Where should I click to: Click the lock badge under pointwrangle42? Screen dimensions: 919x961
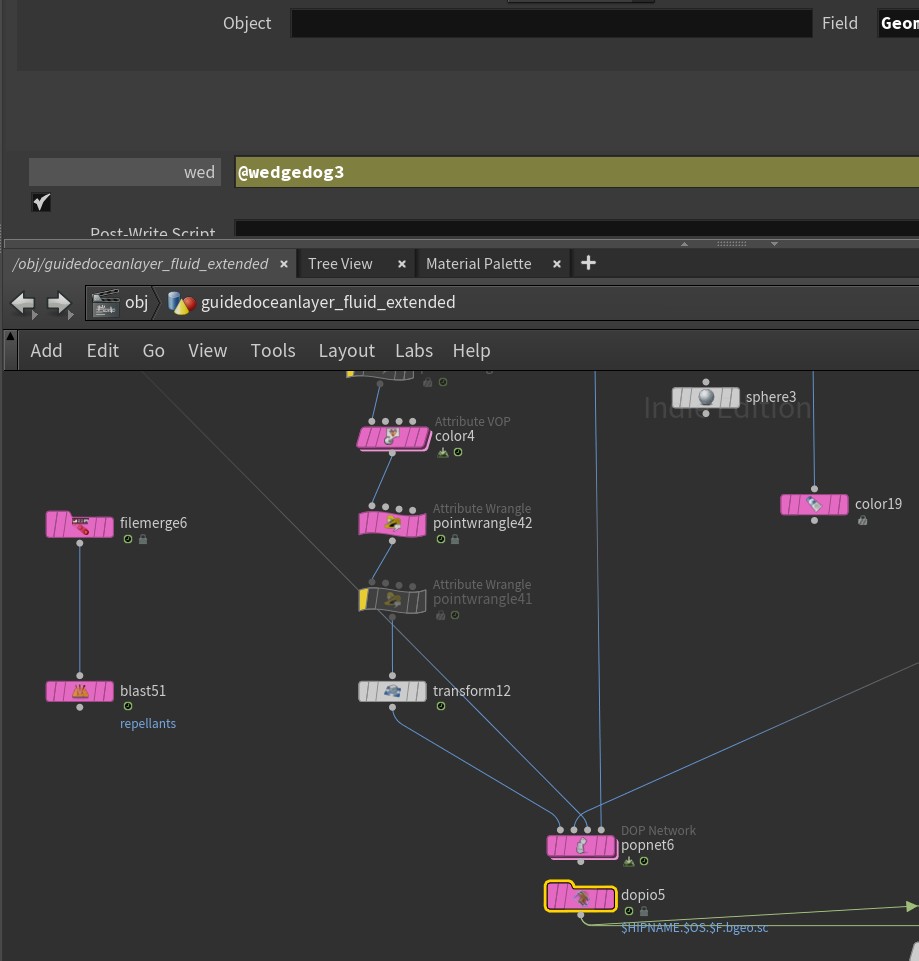click(455, 539)
